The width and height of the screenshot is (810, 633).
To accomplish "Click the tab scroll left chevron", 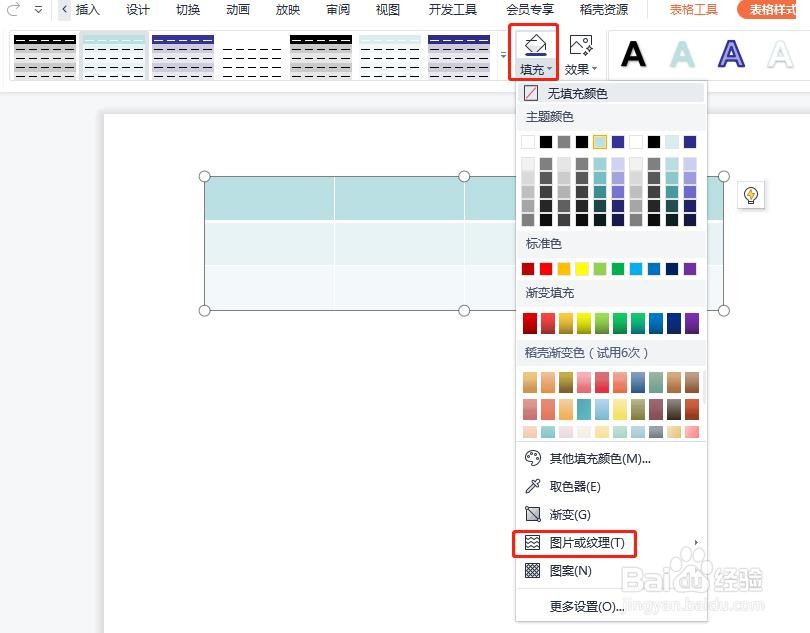I will [x=64, y=9].
